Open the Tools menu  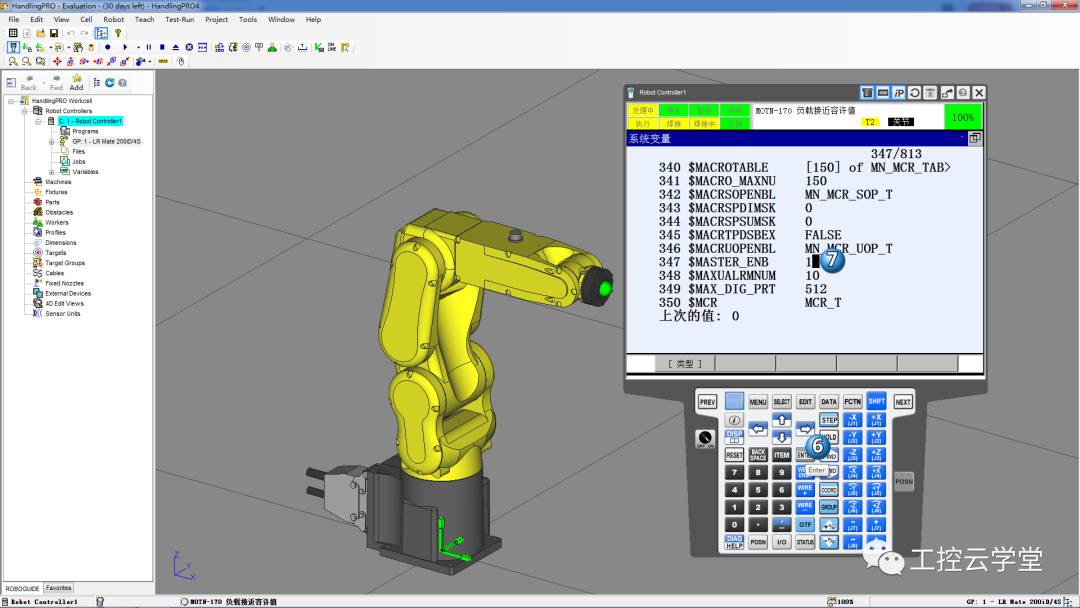(248, 19)
